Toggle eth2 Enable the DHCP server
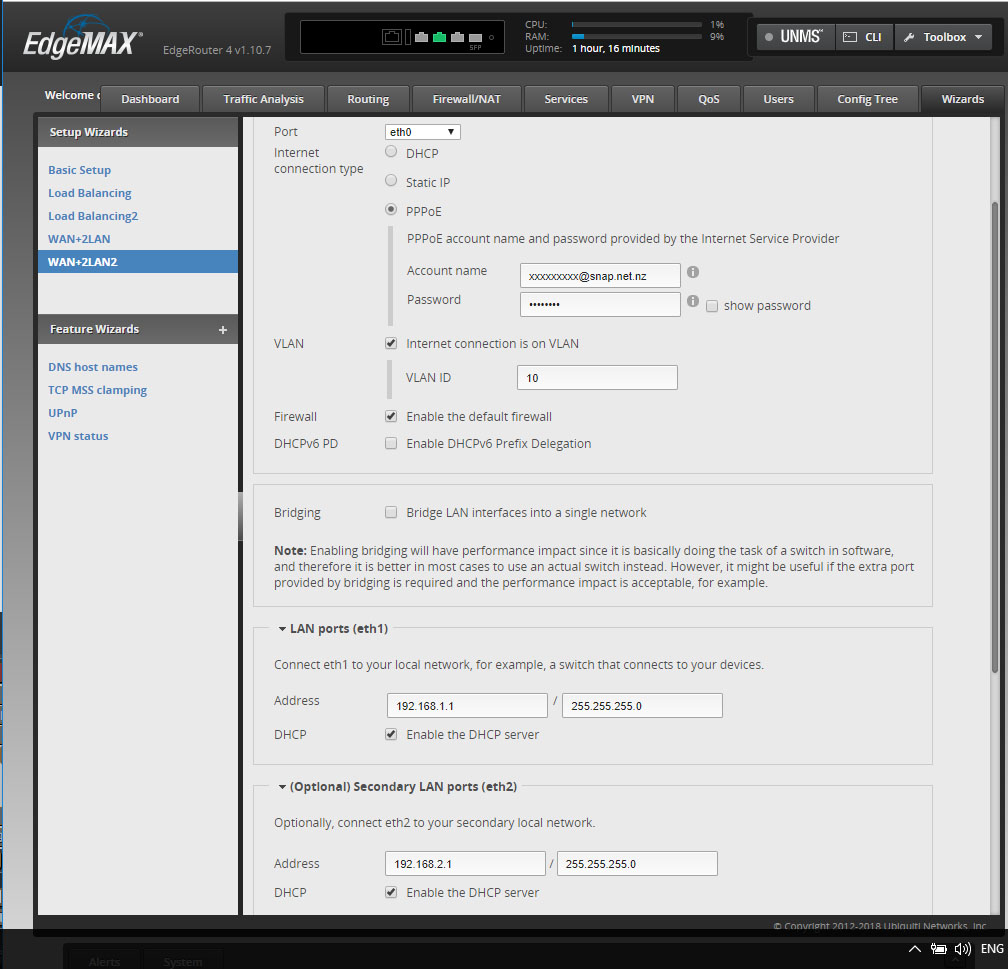1008x969 pixels. coord(391,892)
